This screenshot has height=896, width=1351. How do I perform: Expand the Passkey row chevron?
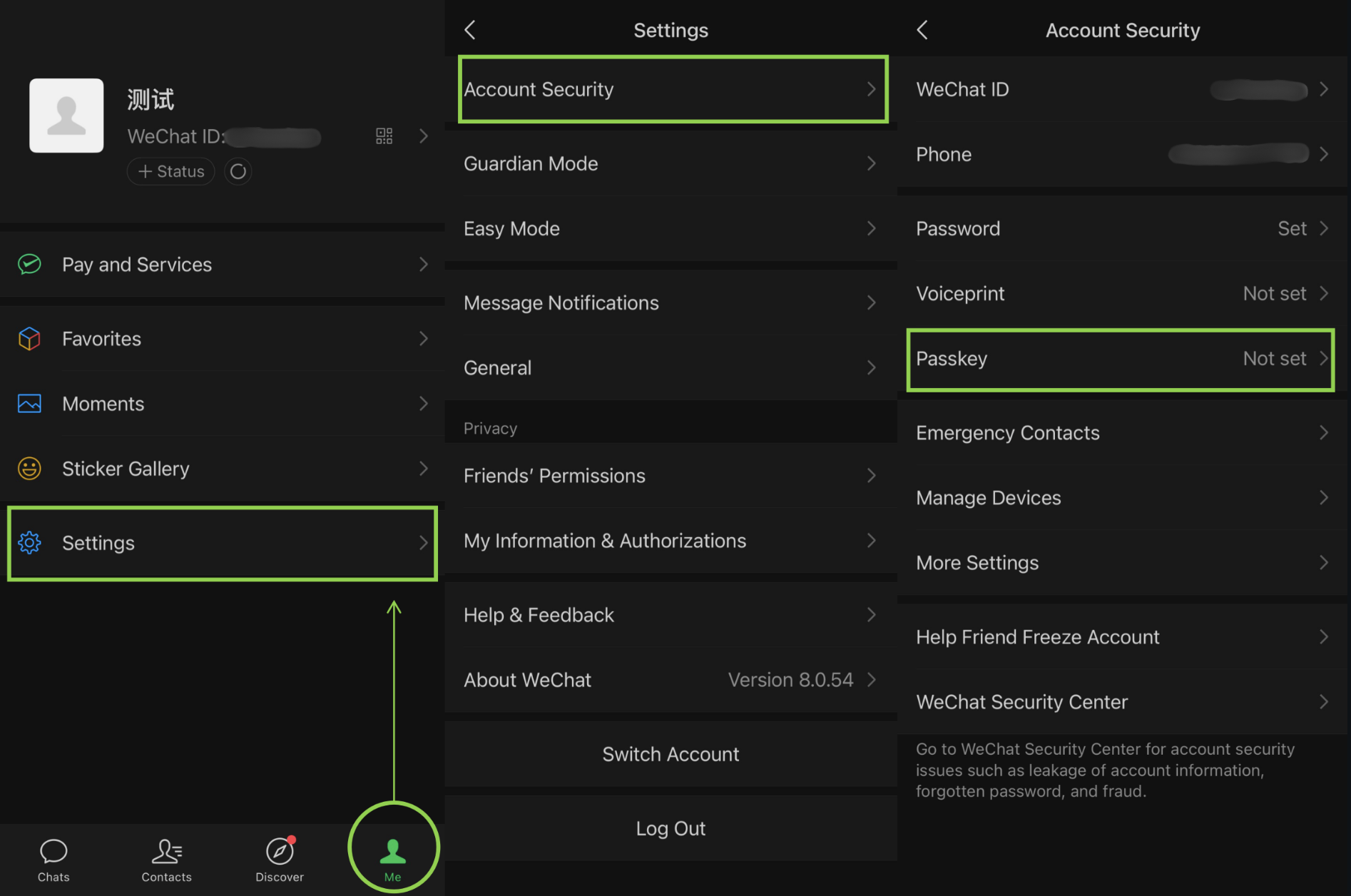[x=1324, y=359]
